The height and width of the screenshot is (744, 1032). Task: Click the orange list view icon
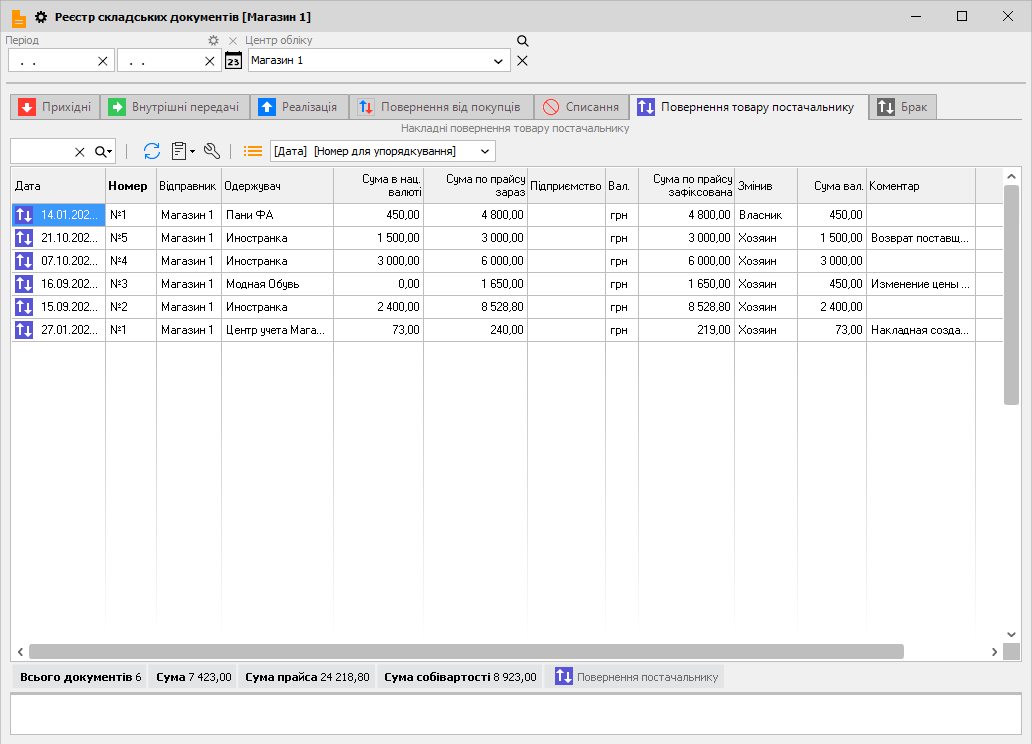click(x=253, y=151)
